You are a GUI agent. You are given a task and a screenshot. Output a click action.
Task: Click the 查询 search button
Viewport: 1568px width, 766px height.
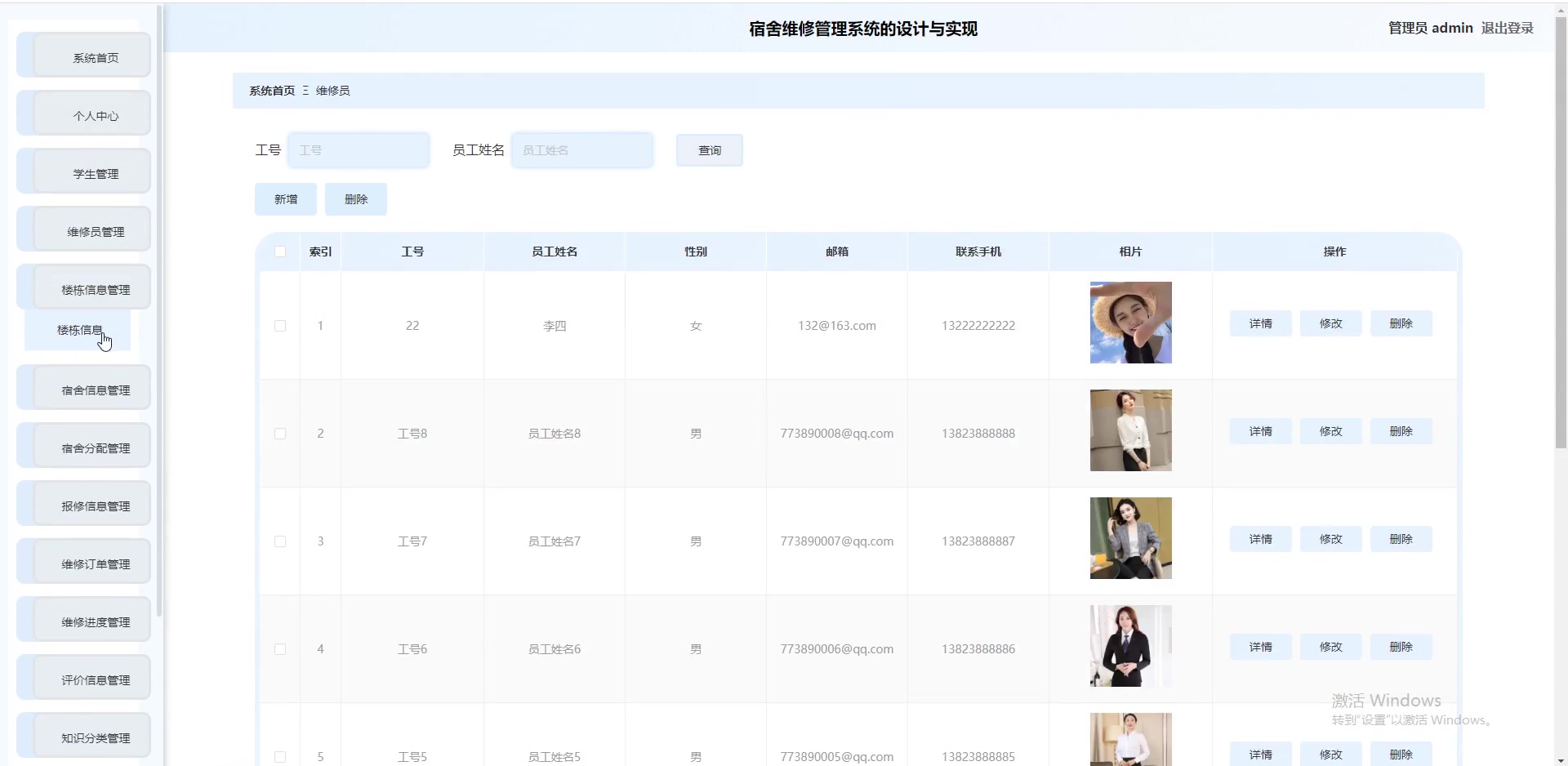click(709, 149)
